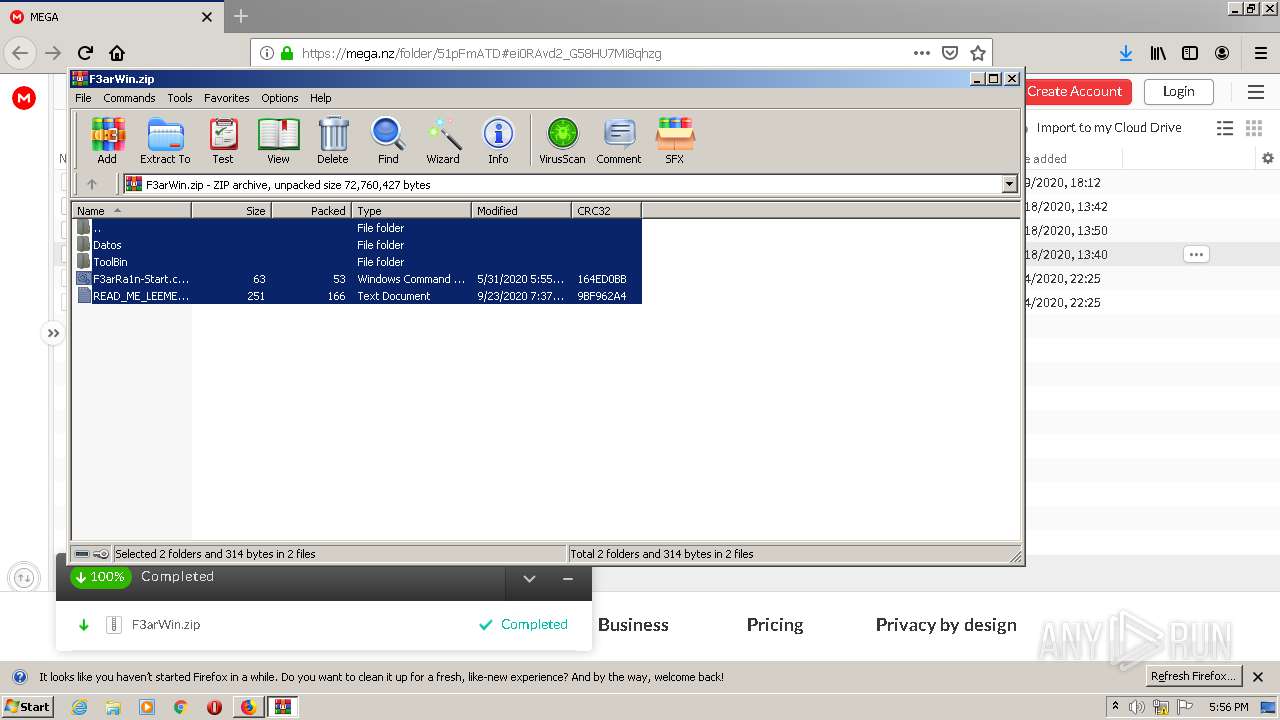This screenshot has width=1280, height=720.
Task: Sort by Modified column header
Action: pos(521,210)
